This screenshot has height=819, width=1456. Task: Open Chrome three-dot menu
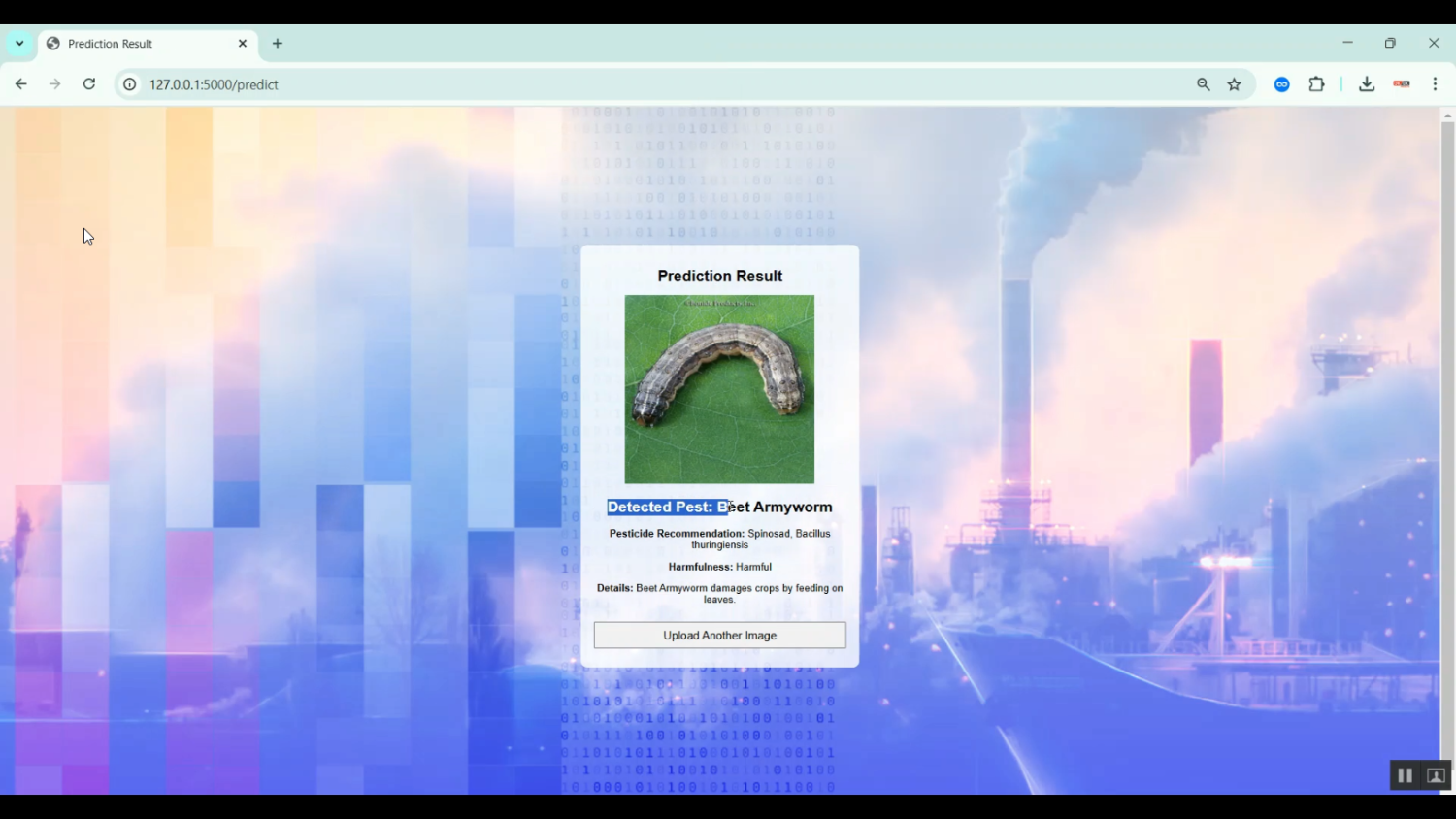click(x=1435, y=84)
